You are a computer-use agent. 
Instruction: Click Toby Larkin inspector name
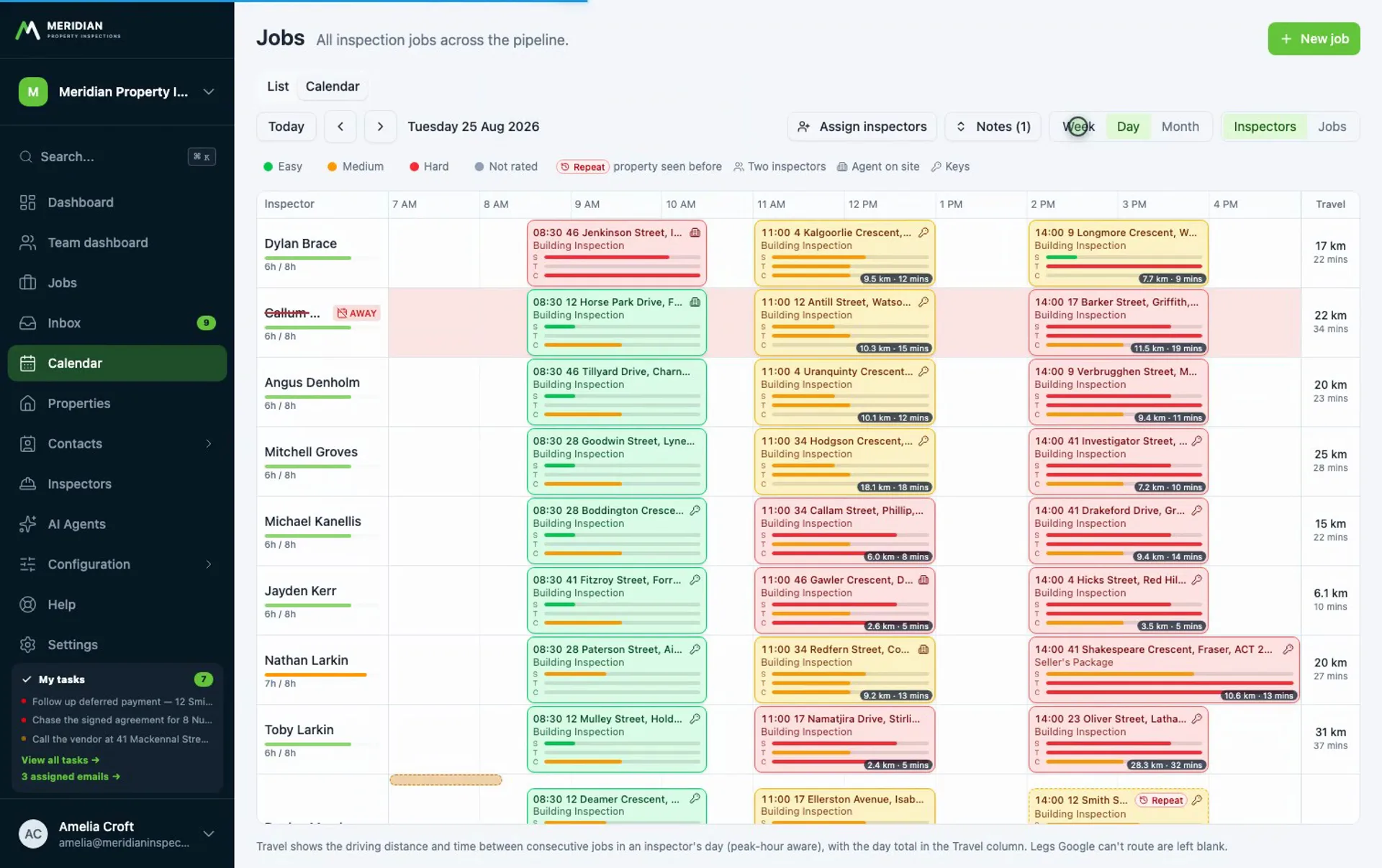pos(299,730)
